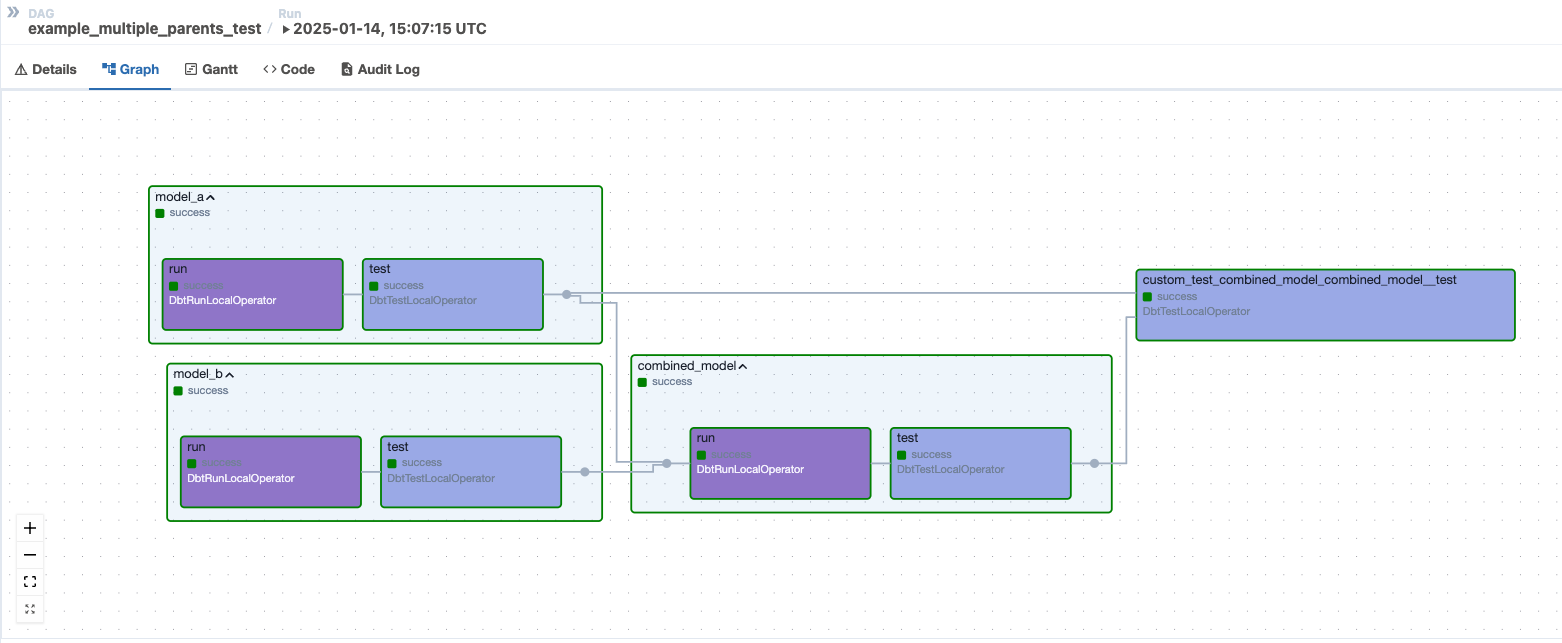Collapse the model_b task group
The width and height of the screenshot is (1562, 643).
point(228,374)
